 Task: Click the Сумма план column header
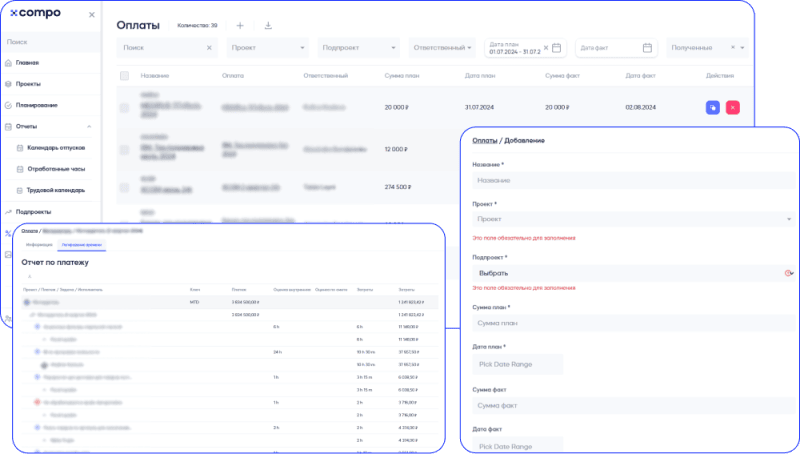tap(402, 76)
